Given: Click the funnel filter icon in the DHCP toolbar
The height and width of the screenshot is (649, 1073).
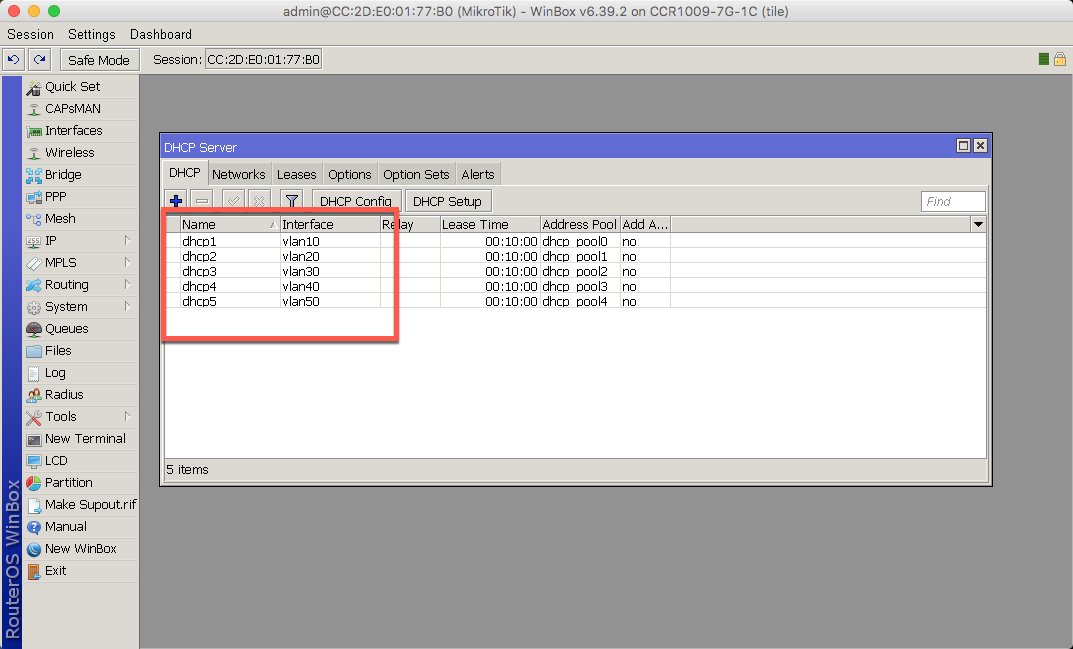Looking at the screenshot, I should click(x=292, y=201).
